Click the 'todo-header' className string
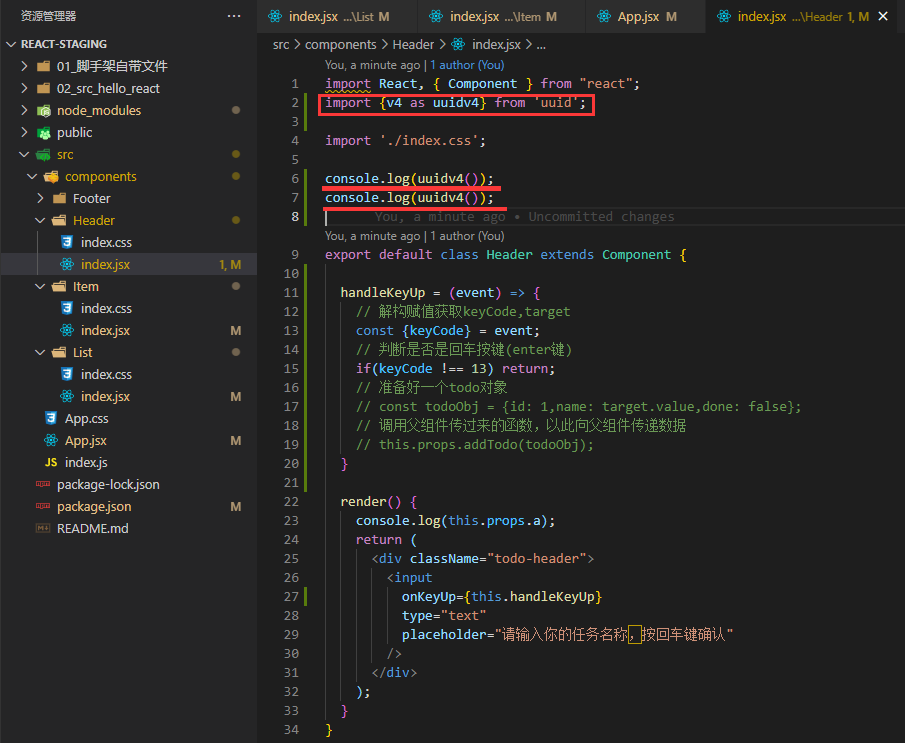The width and height of the screenshot is (905, 743). coord(537,558)
